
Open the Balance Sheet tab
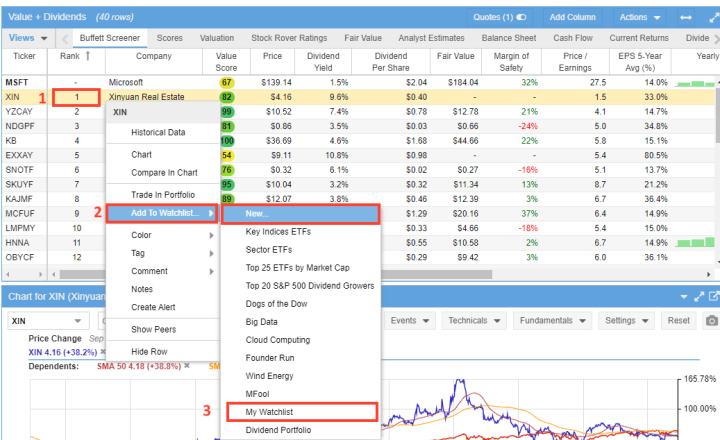509,38
